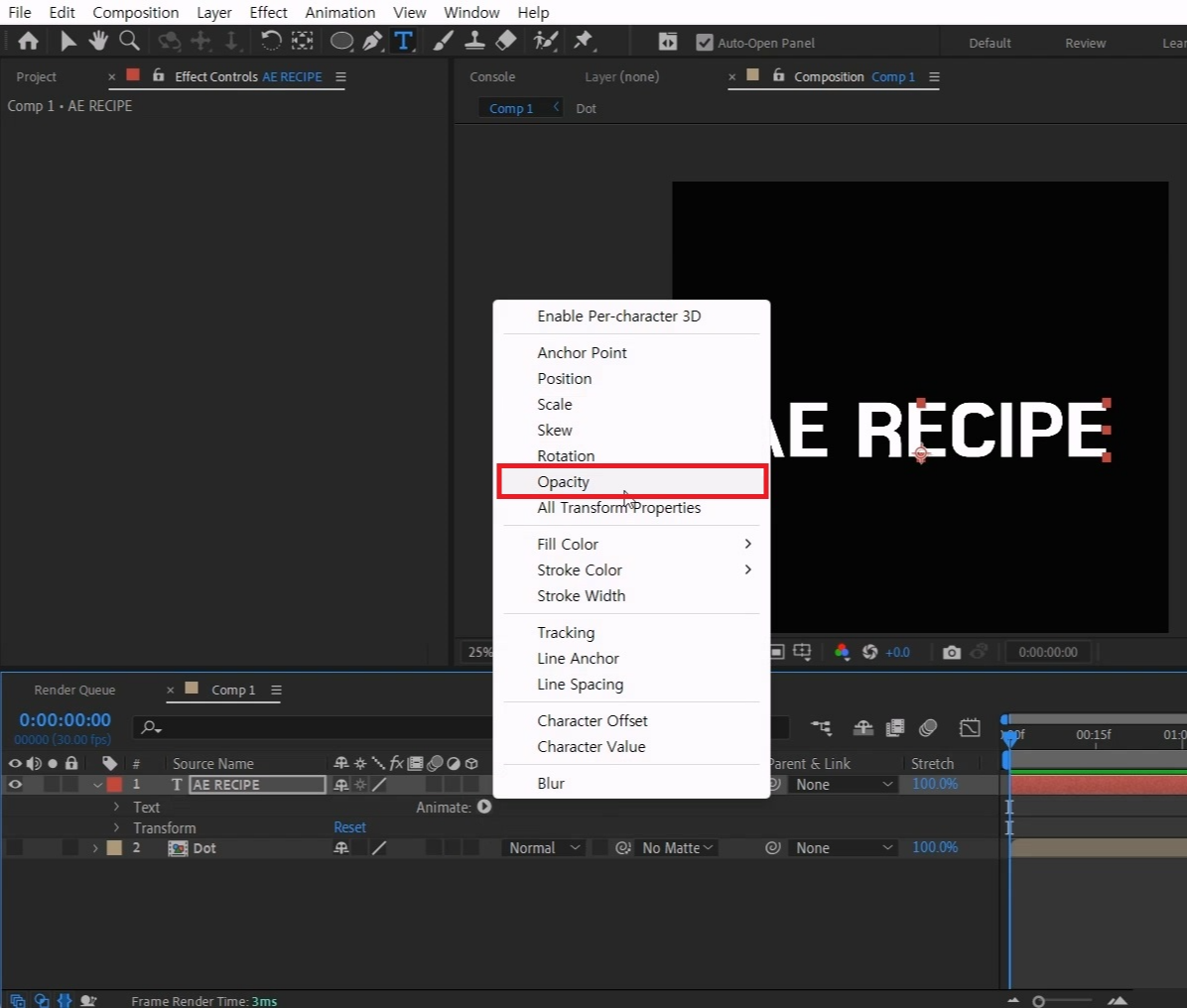1187x1008 pixels.
Task: Expand the Transform property group
Action: pos(116,827)
